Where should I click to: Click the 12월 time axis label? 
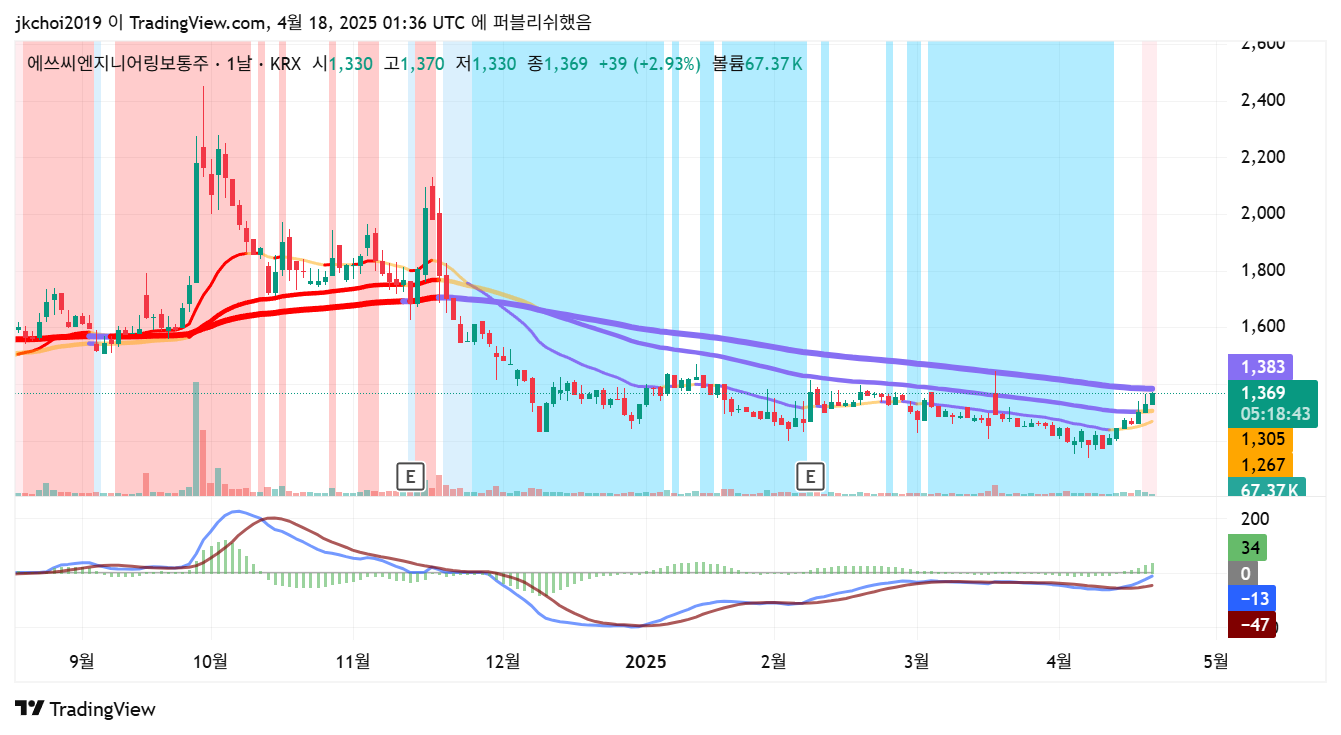click(503, 661)
